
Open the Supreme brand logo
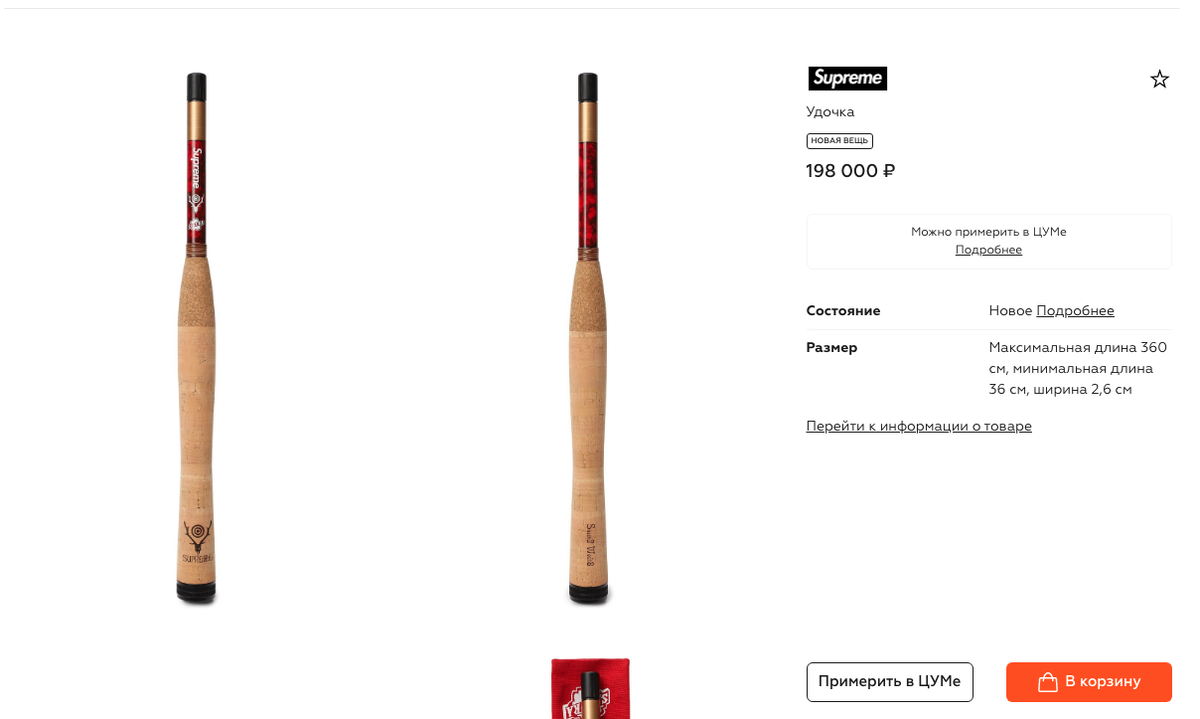click(x=847, y=79)
